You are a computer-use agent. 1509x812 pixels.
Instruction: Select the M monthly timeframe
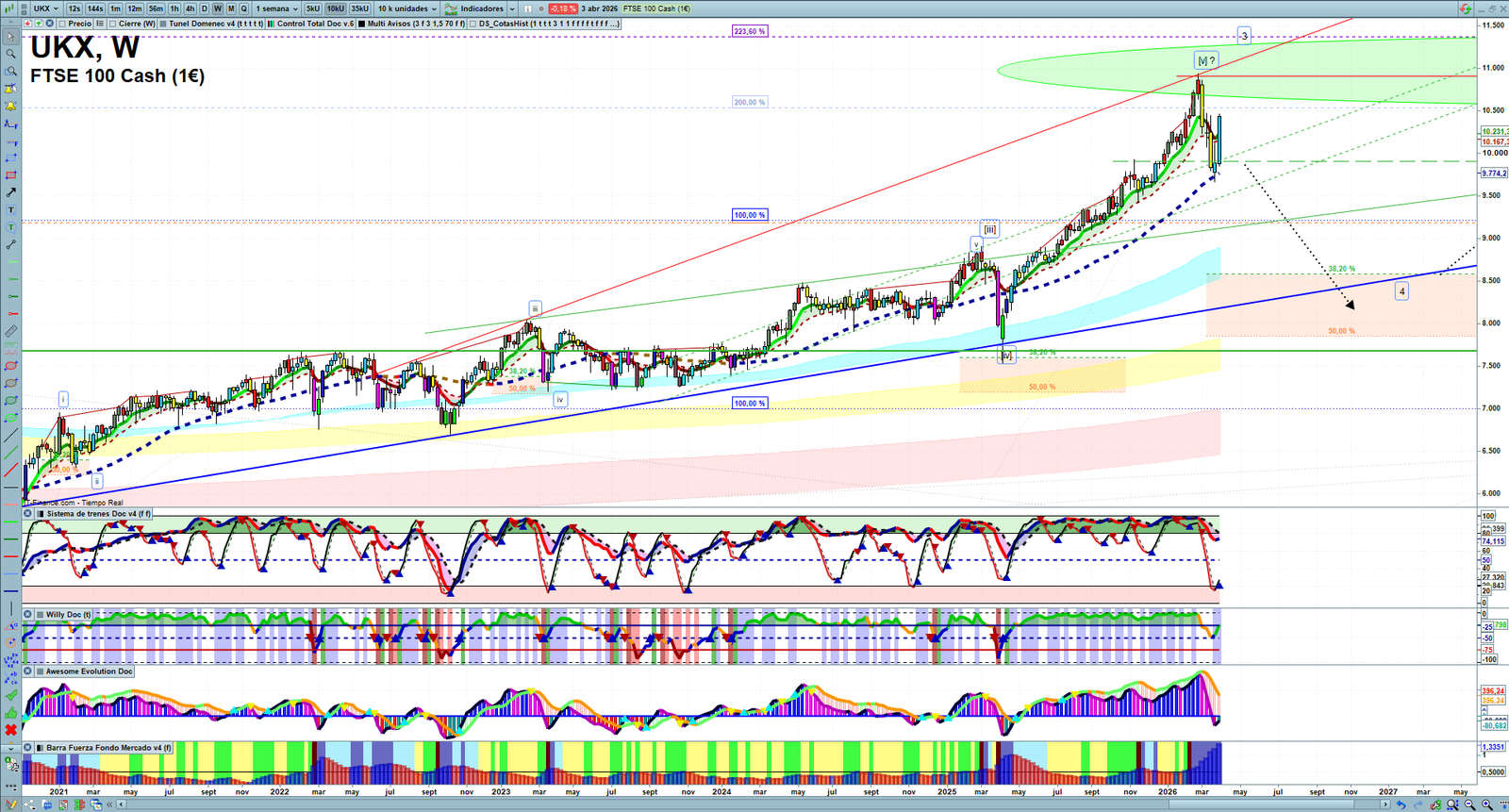tap(231, 8)
